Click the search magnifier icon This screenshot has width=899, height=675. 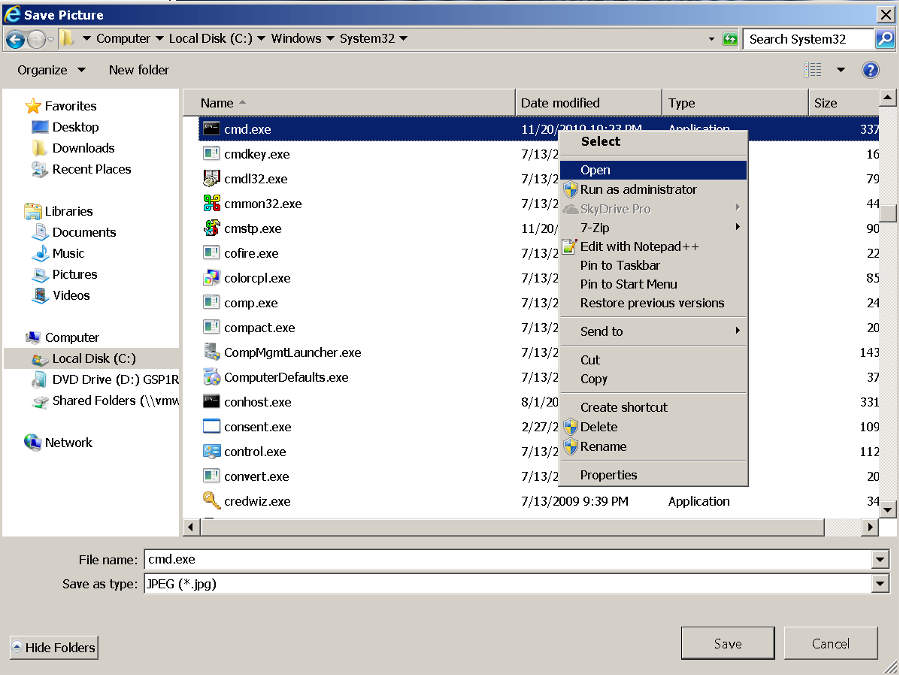[885, 39]
